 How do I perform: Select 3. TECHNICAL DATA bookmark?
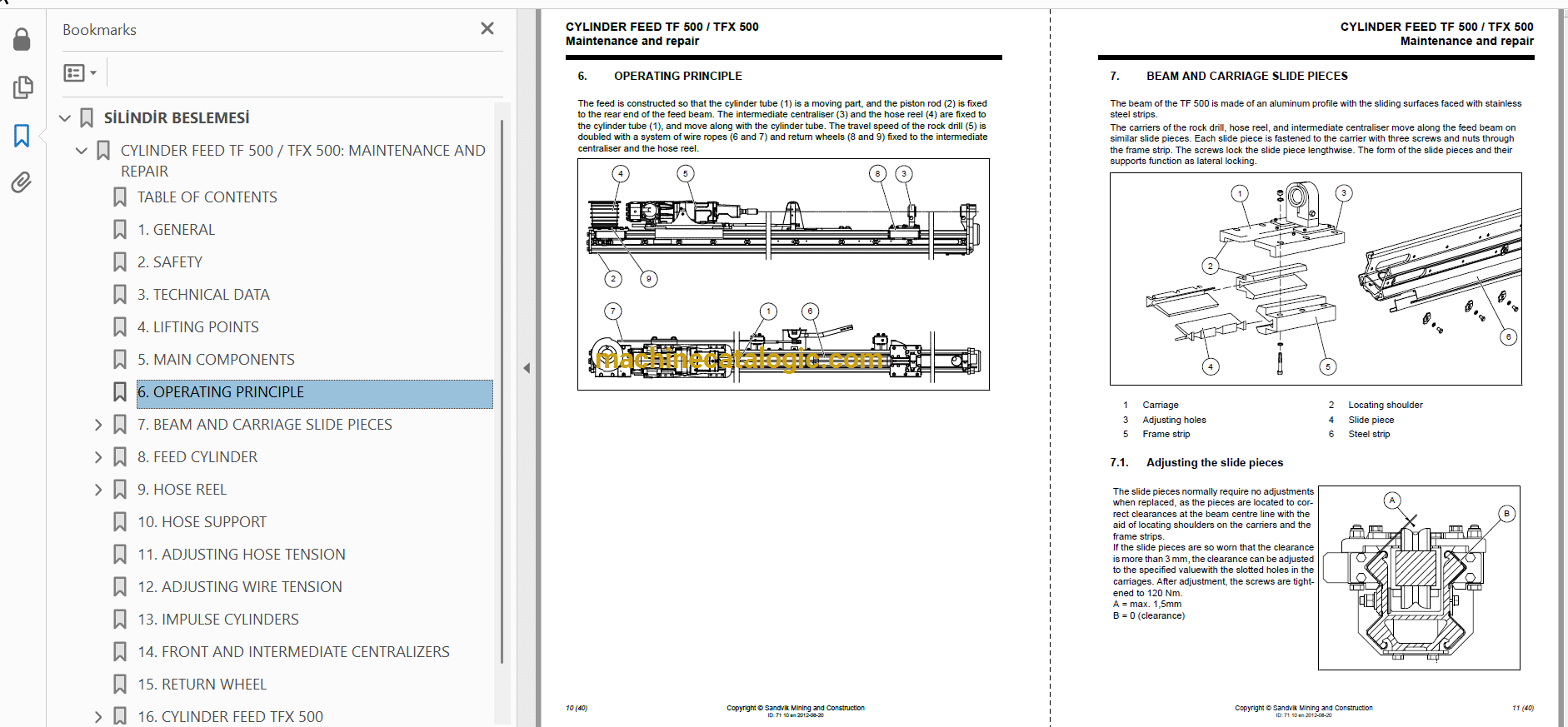pos(203,295)
